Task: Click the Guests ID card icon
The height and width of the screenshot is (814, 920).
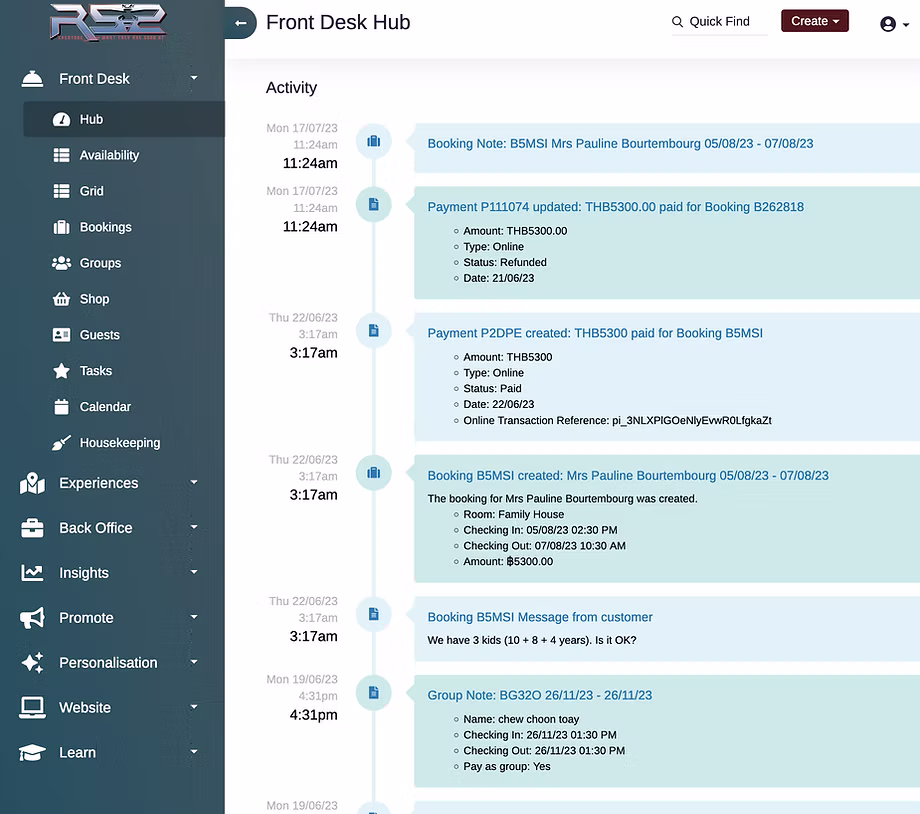Action: coord(61,335)
